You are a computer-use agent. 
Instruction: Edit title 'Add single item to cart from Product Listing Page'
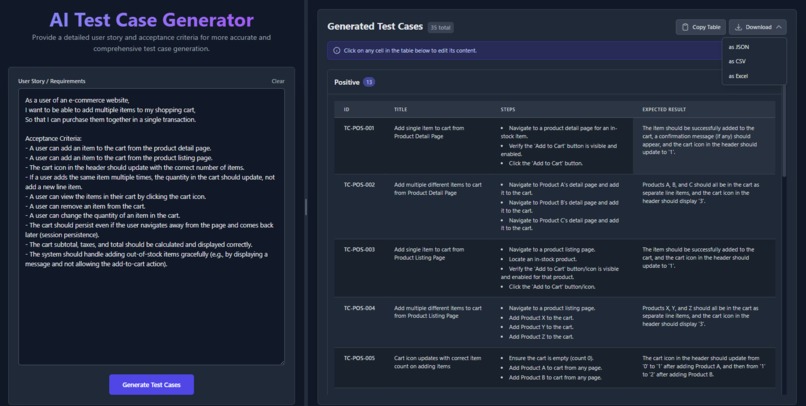(x=438, y=268)
